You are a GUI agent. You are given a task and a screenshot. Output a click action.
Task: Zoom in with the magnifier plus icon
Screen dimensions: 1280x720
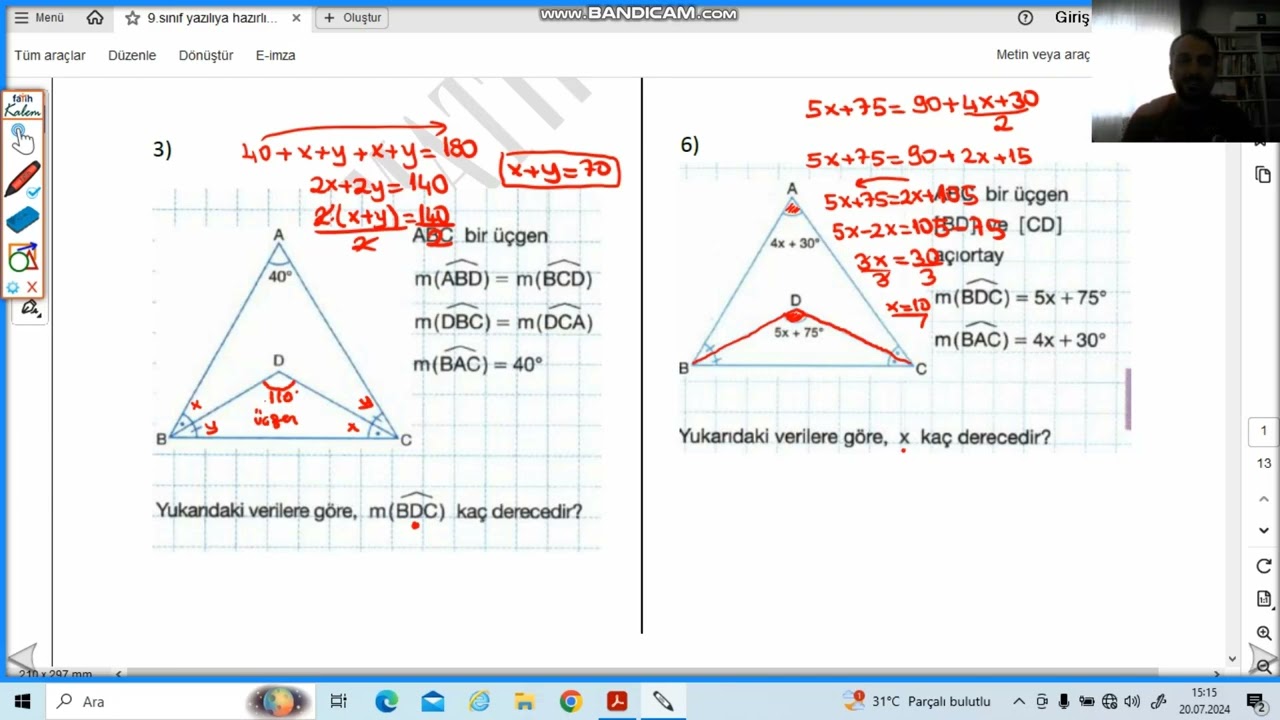[1263, 633]
